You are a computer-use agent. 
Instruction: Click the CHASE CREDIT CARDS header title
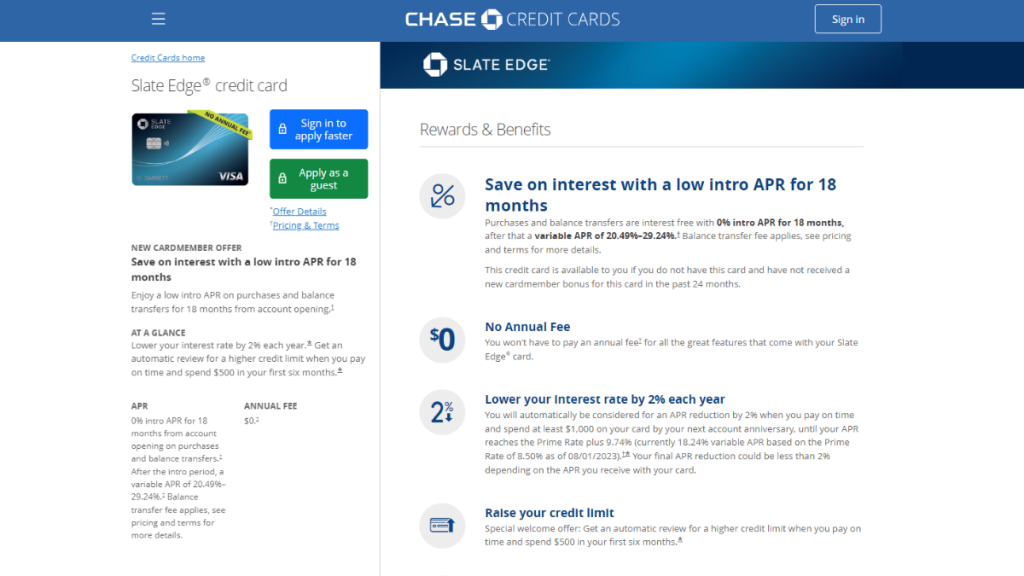pos(512,18)
